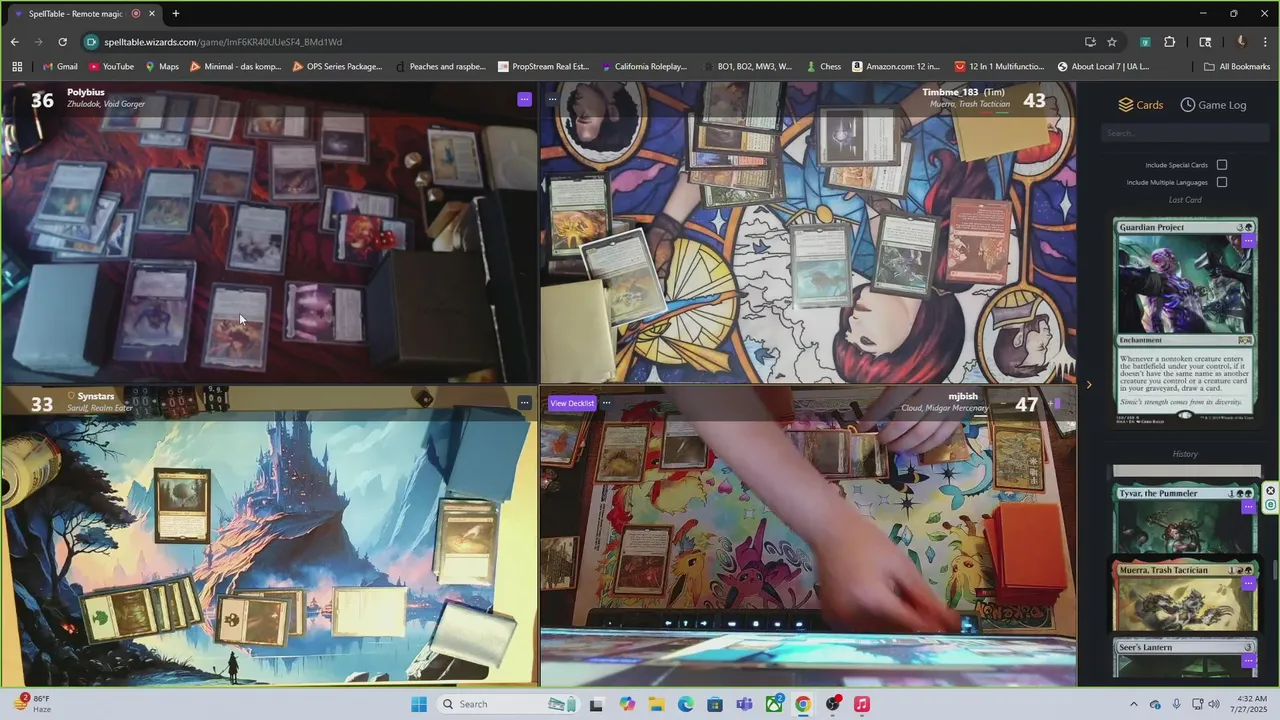
Task: Click the View Decklist button on mjbish's feed
Action: tap(572, 403)
